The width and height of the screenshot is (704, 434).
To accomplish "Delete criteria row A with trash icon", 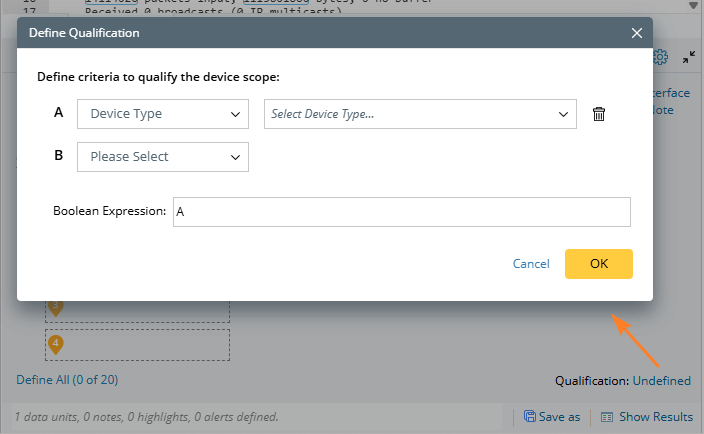I will (x=599, y=114).
